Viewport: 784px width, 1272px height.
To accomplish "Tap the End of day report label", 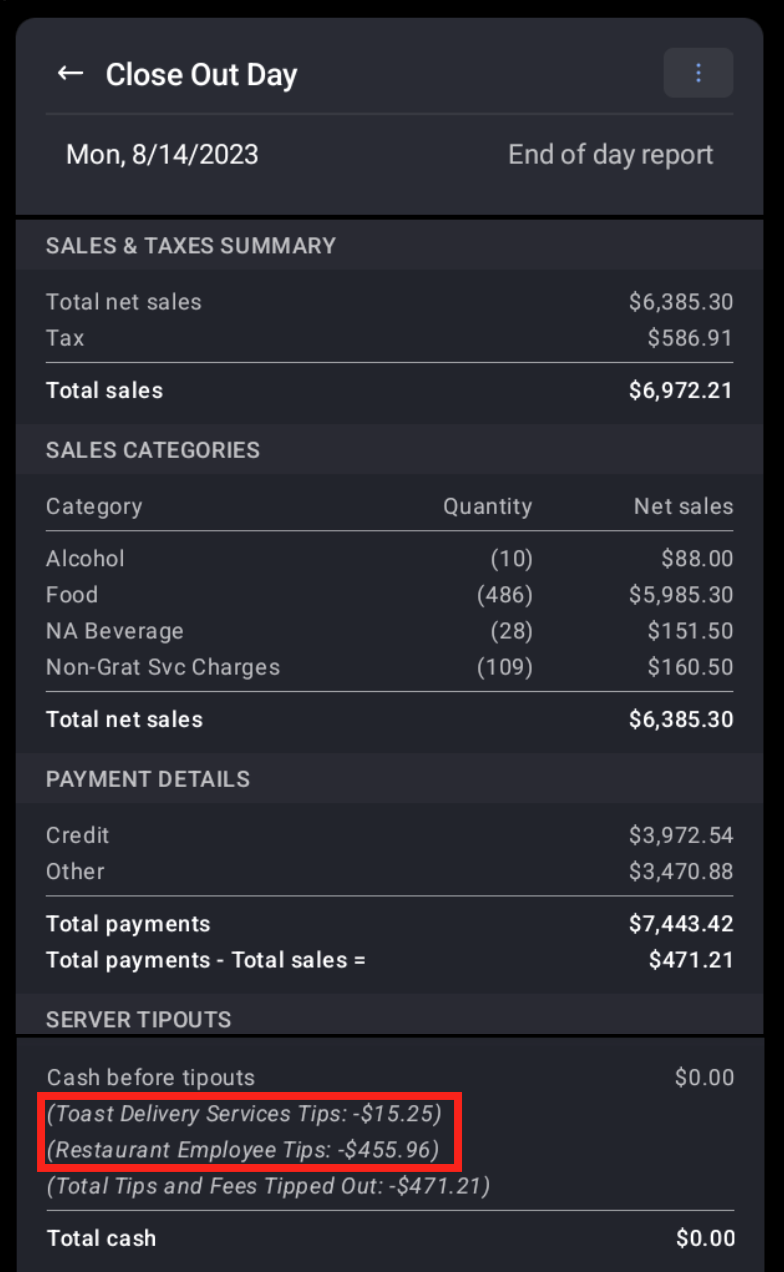I will pos(610,155).
